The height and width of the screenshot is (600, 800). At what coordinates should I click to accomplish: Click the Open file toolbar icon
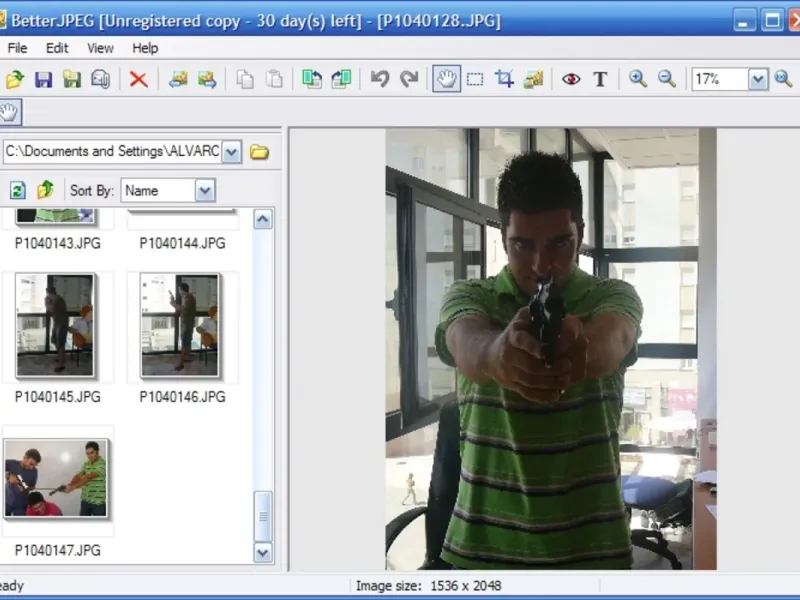15,79
